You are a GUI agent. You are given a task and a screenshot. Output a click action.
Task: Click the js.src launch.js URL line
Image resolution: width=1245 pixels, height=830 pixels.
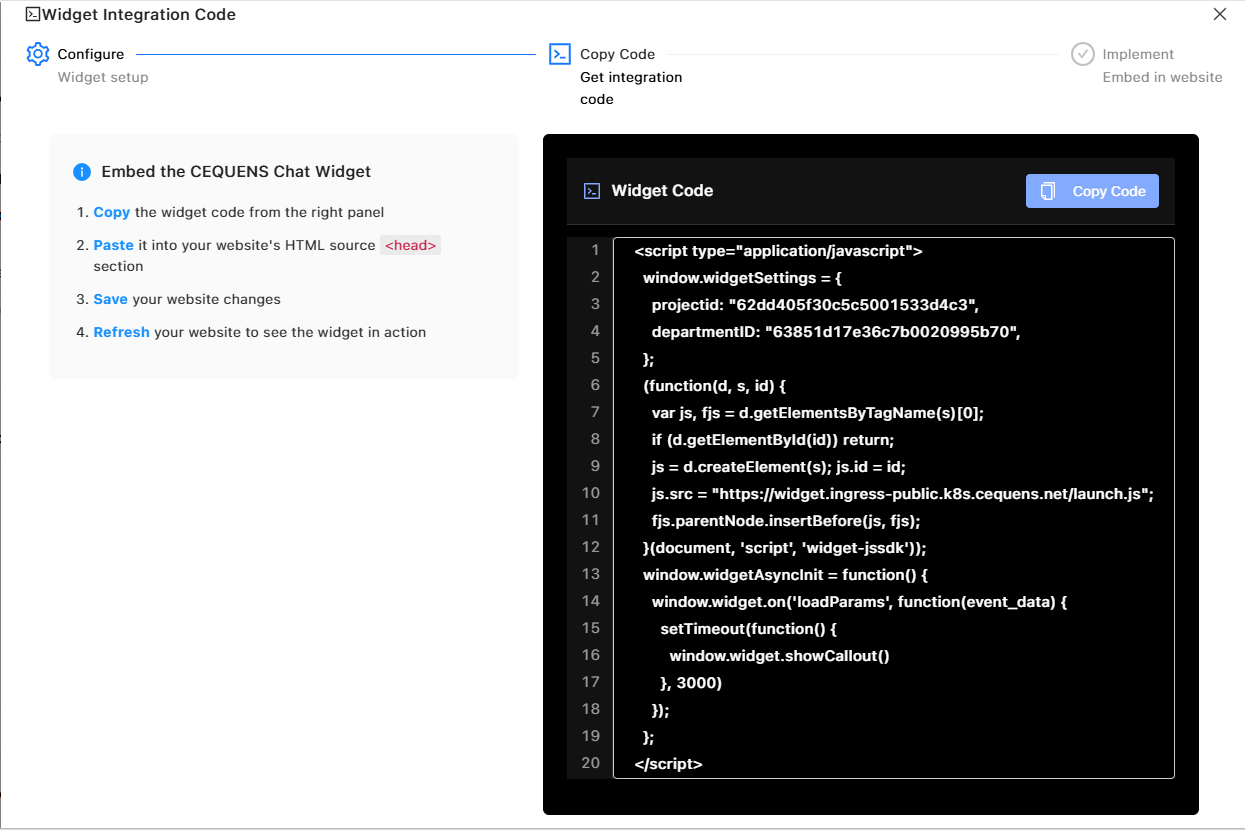click(x=903, y=494)
